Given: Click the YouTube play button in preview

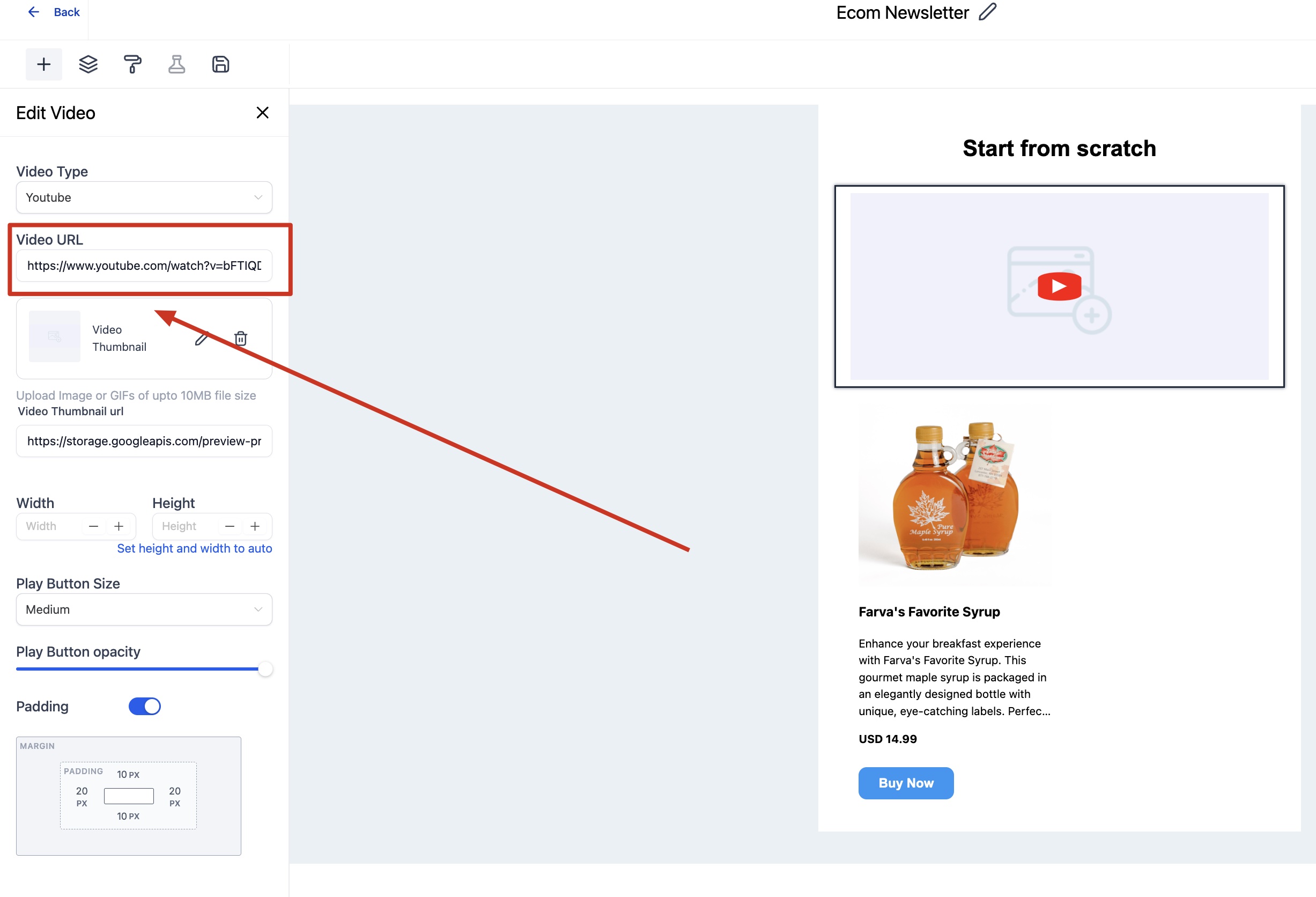Looking at the screenshot, I should click(x=1059, y=286).
